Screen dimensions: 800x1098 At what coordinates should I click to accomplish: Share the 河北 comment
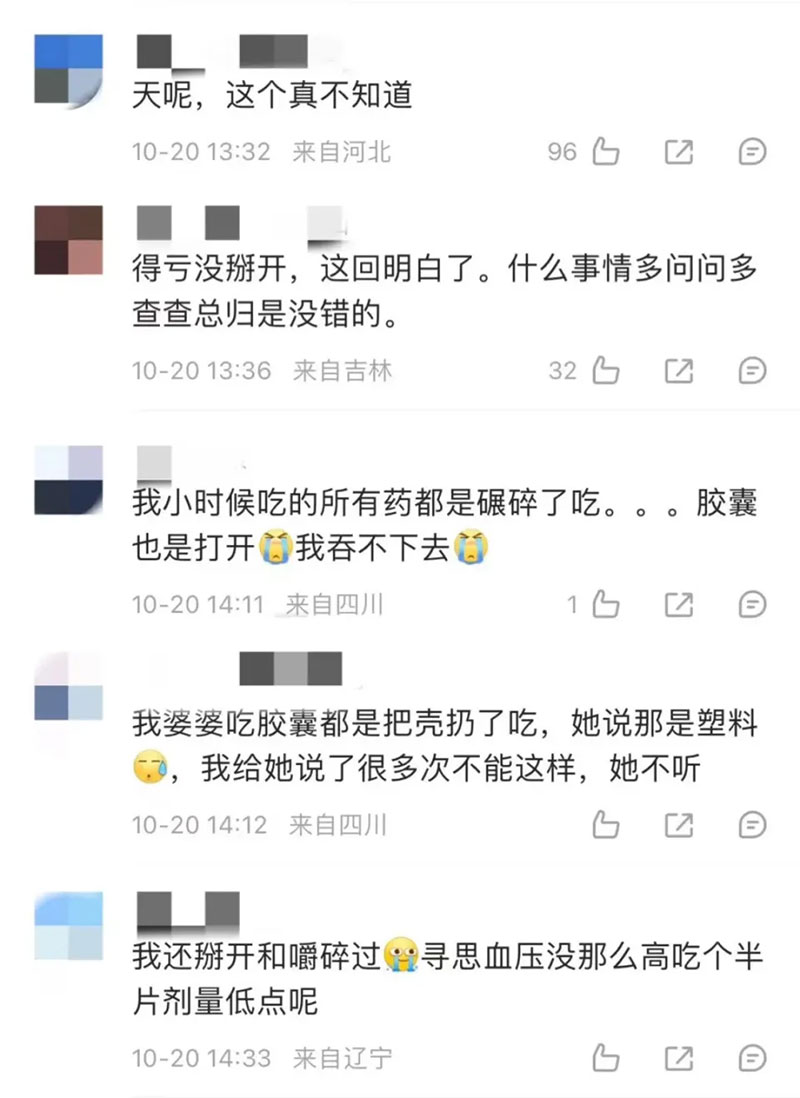(x=678, y=151)
